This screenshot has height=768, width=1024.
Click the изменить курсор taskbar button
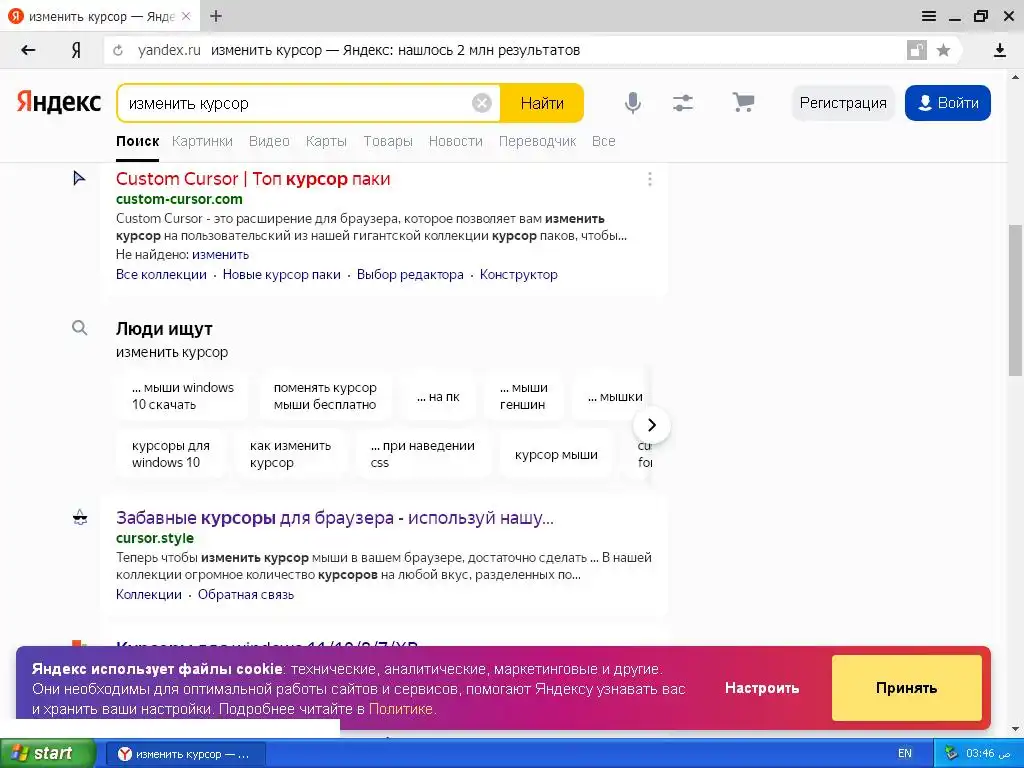click(x=184, y=754)
